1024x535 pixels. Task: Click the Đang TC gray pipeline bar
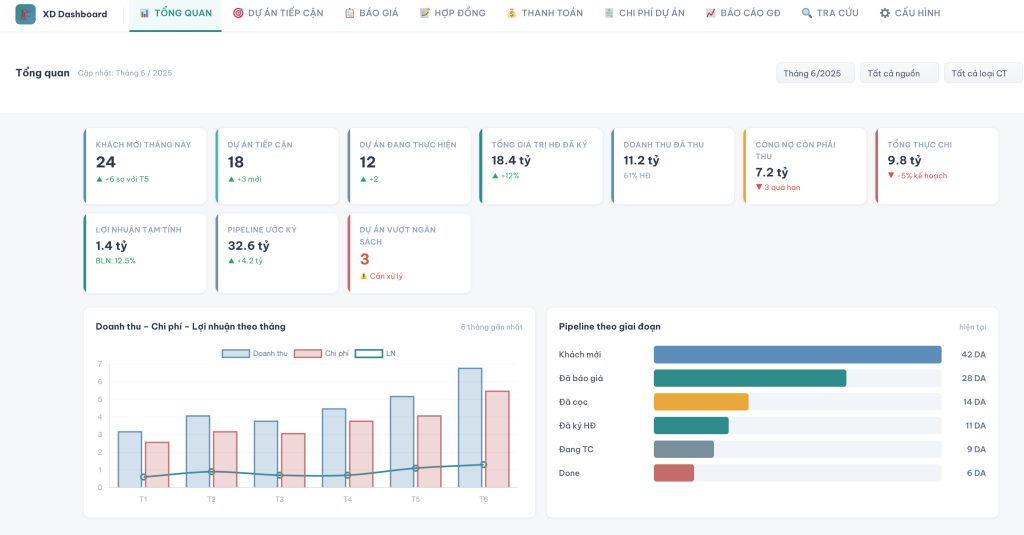684,449
